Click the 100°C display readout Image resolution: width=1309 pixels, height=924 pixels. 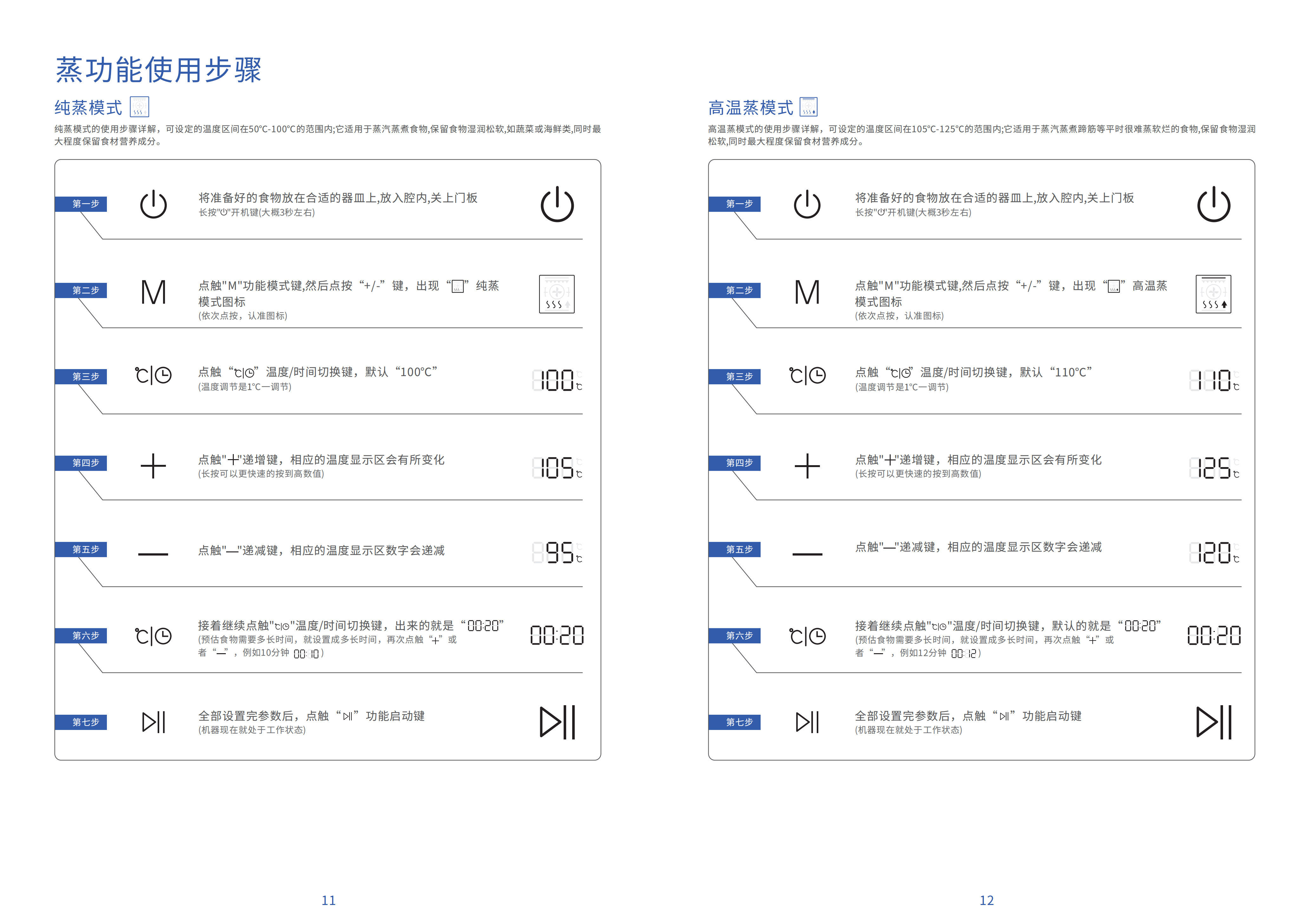pos(557,380)
